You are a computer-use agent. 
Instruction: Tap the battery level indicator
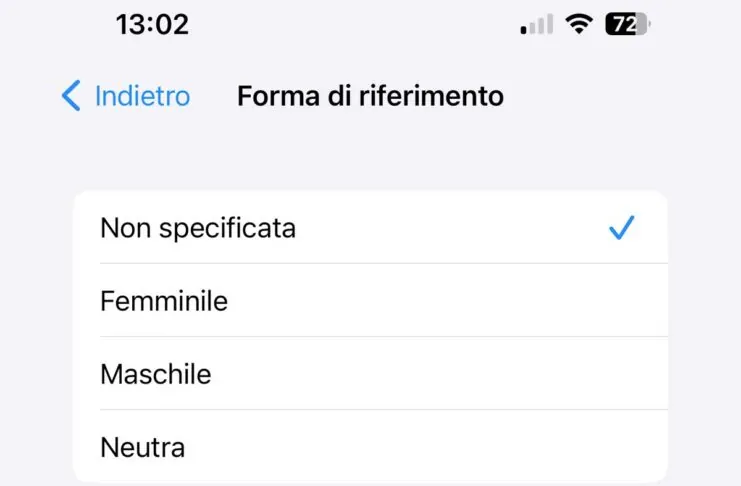click(627, 25)
